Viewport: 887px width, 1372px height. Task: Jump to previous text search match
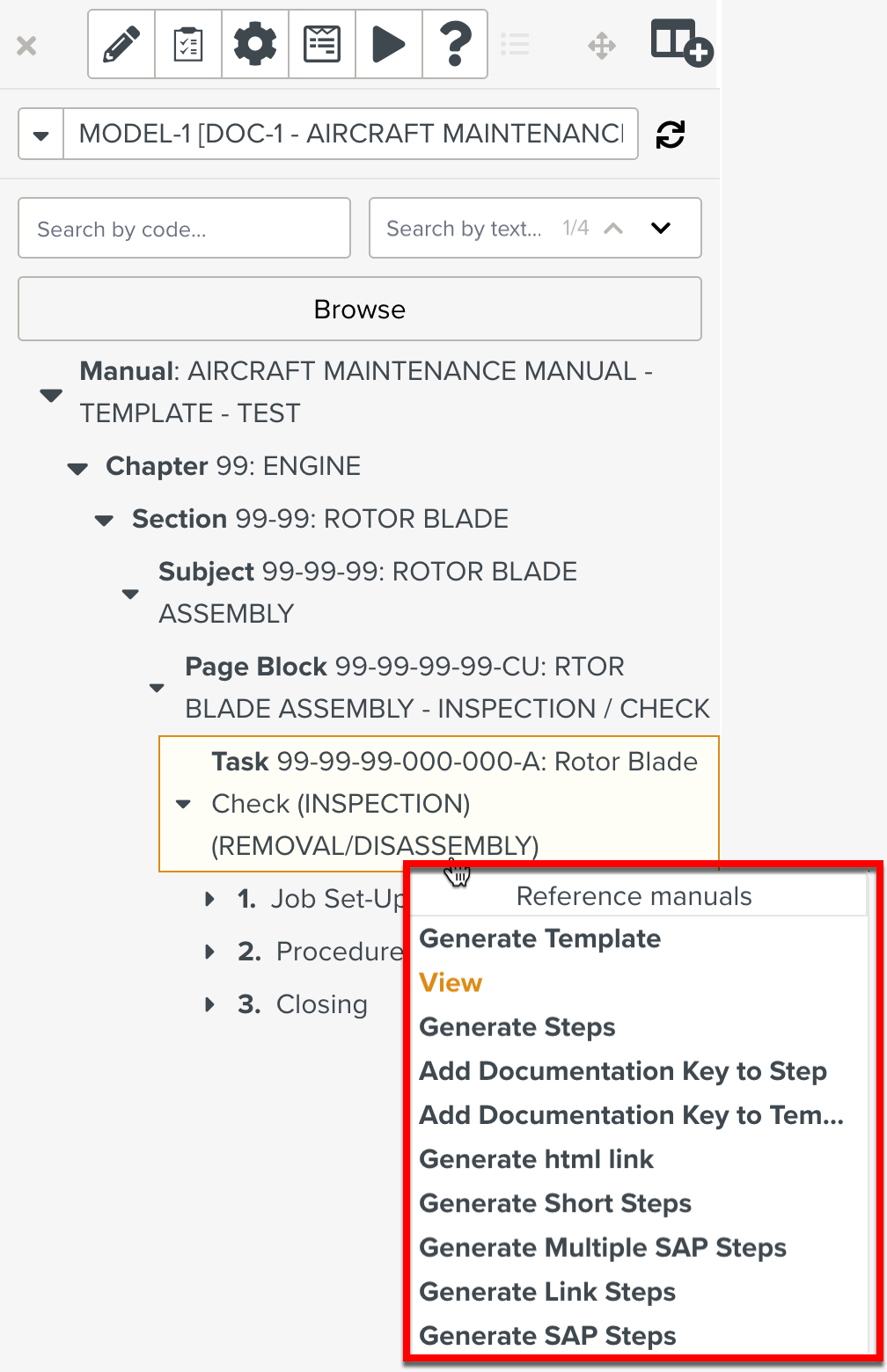coord(613,228)
